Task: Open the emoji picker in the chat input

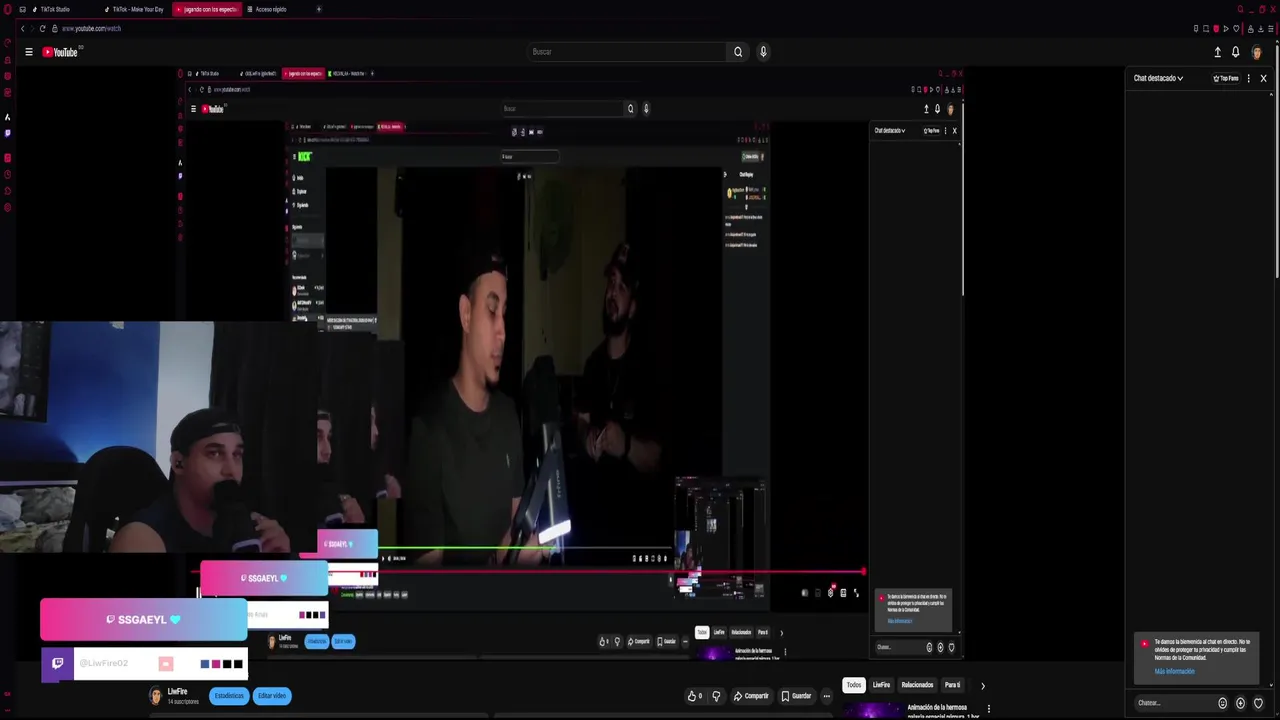Action: click(1222, 703)
